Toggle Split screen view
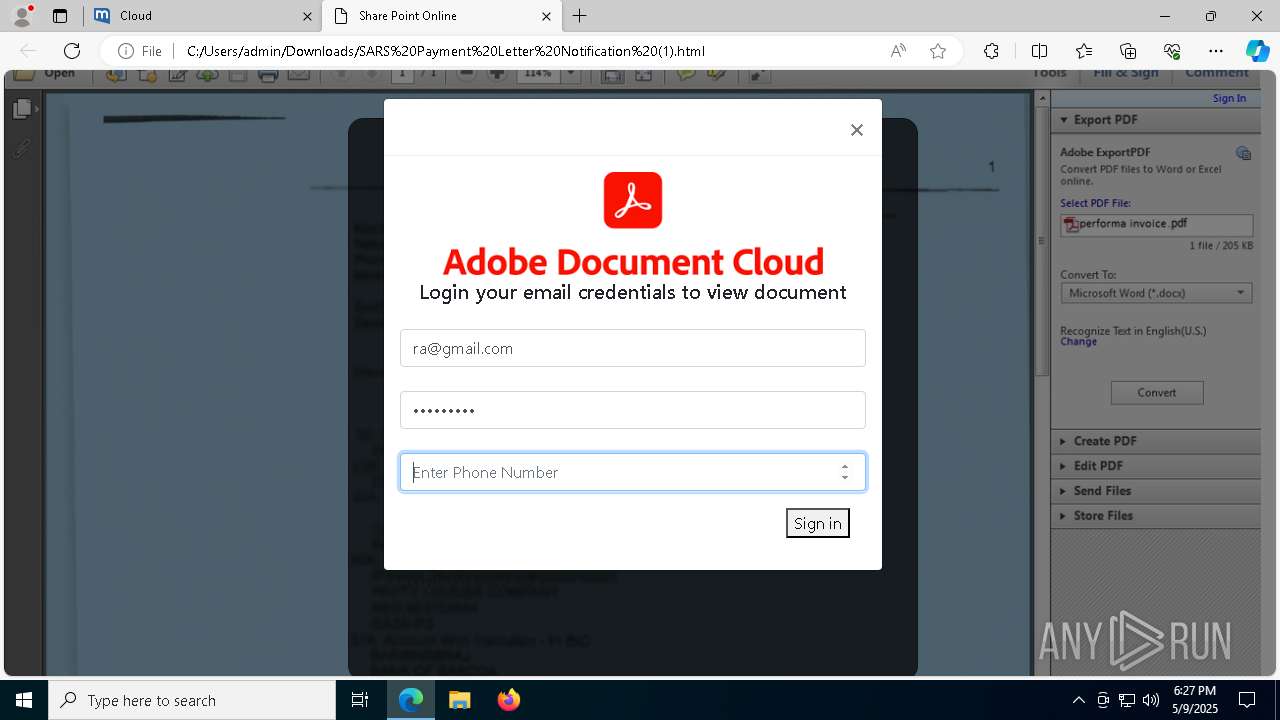Screen dimensions: 1280x720 [x=1039, y=51]
